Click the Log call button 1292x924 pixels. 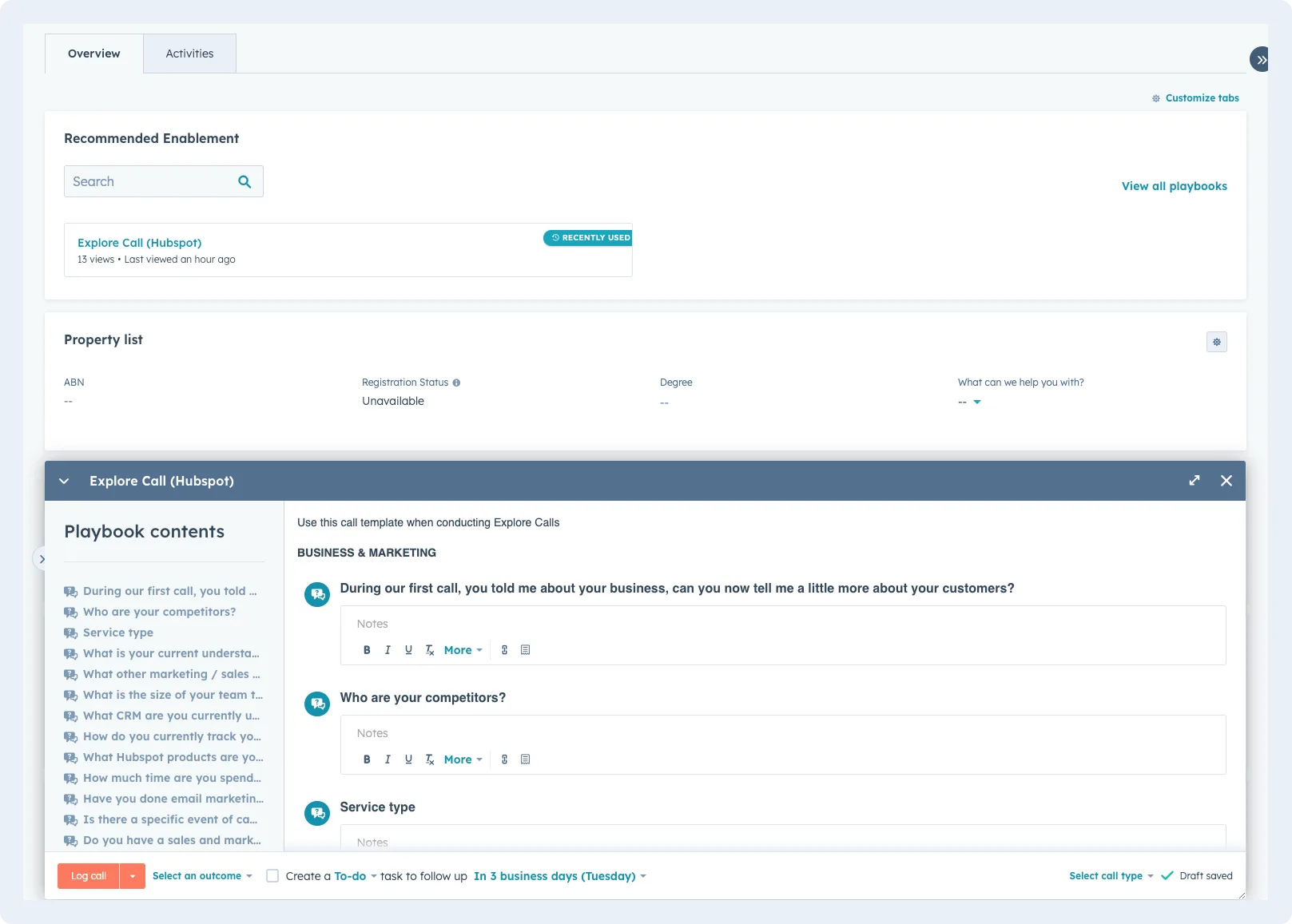coord(88,876)
